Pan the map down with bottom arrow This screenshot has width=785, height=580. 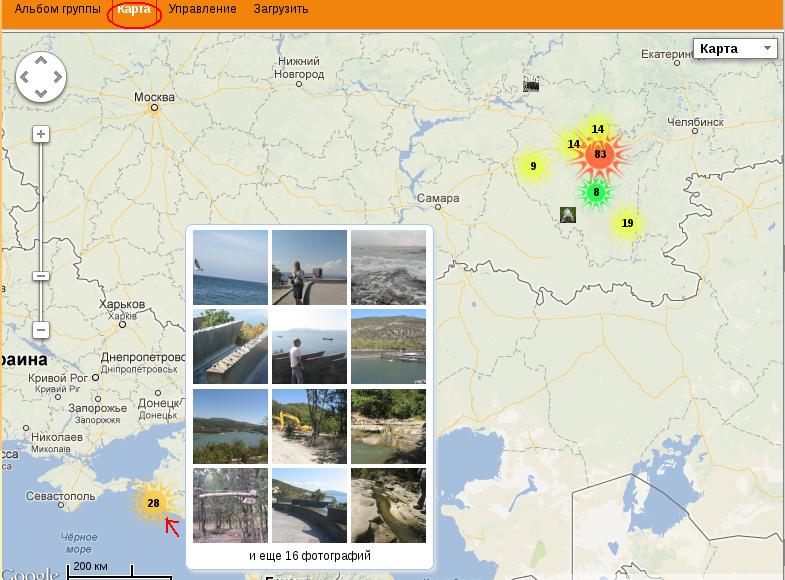click(x=41, y=93)
